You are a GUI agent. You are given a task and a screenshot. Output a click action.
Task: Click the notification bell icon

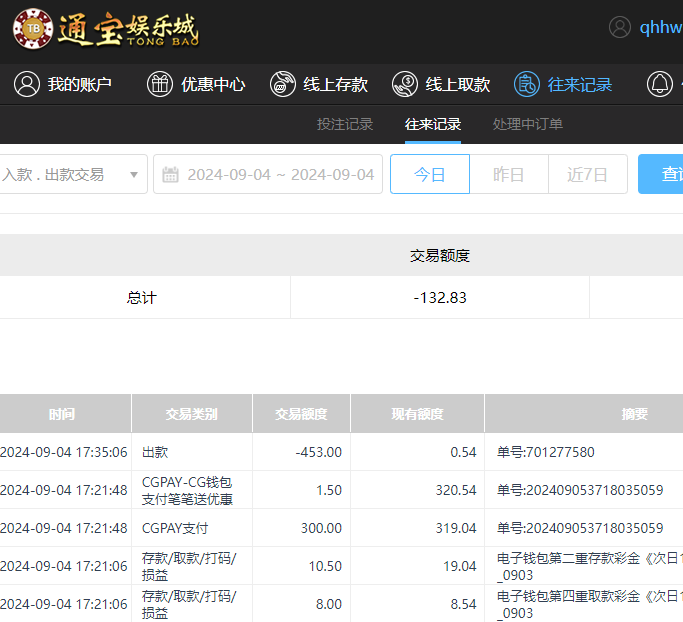point(660,84)
